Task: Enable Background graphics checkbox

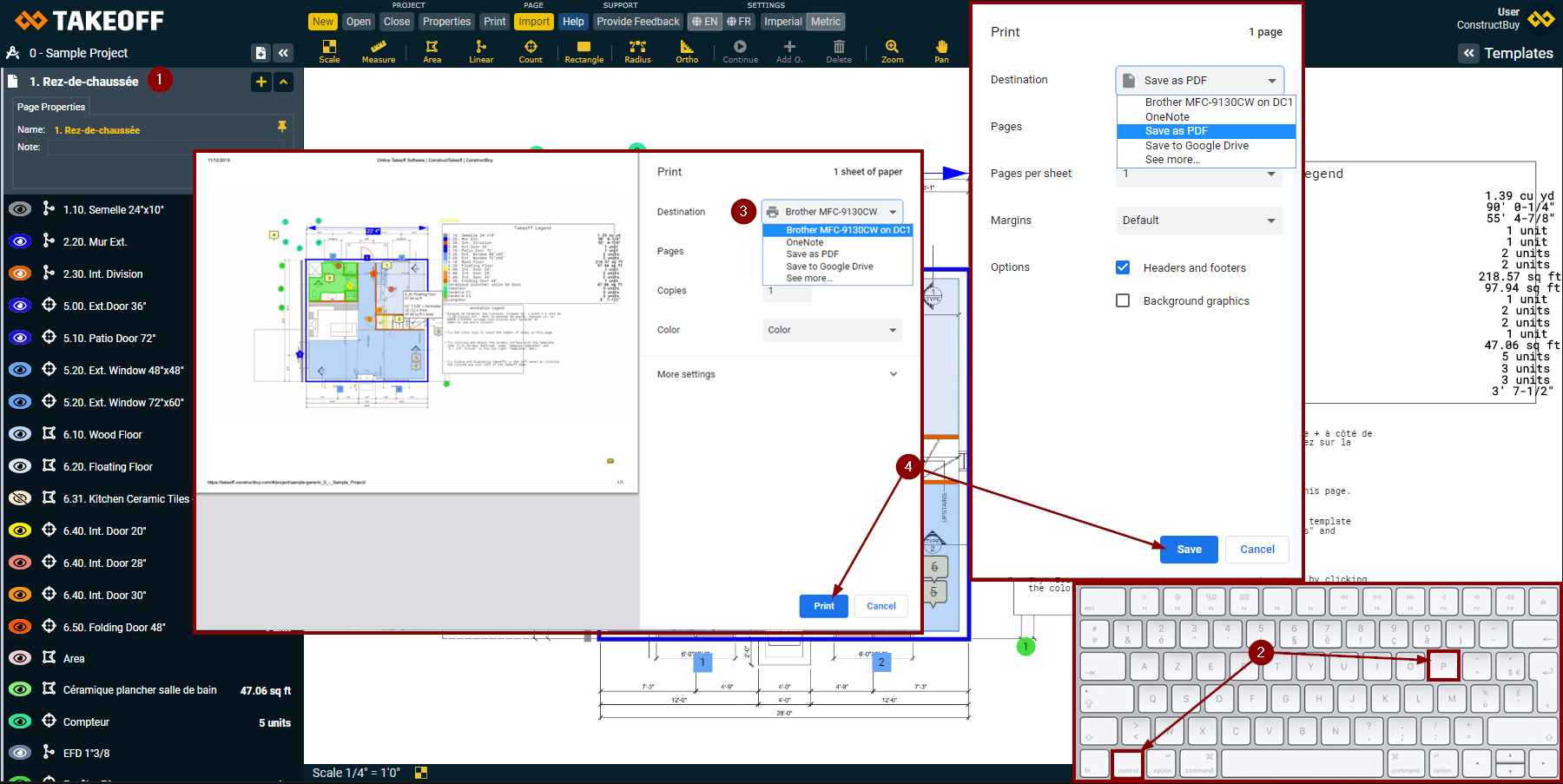Action: (x=1123, y=300)
